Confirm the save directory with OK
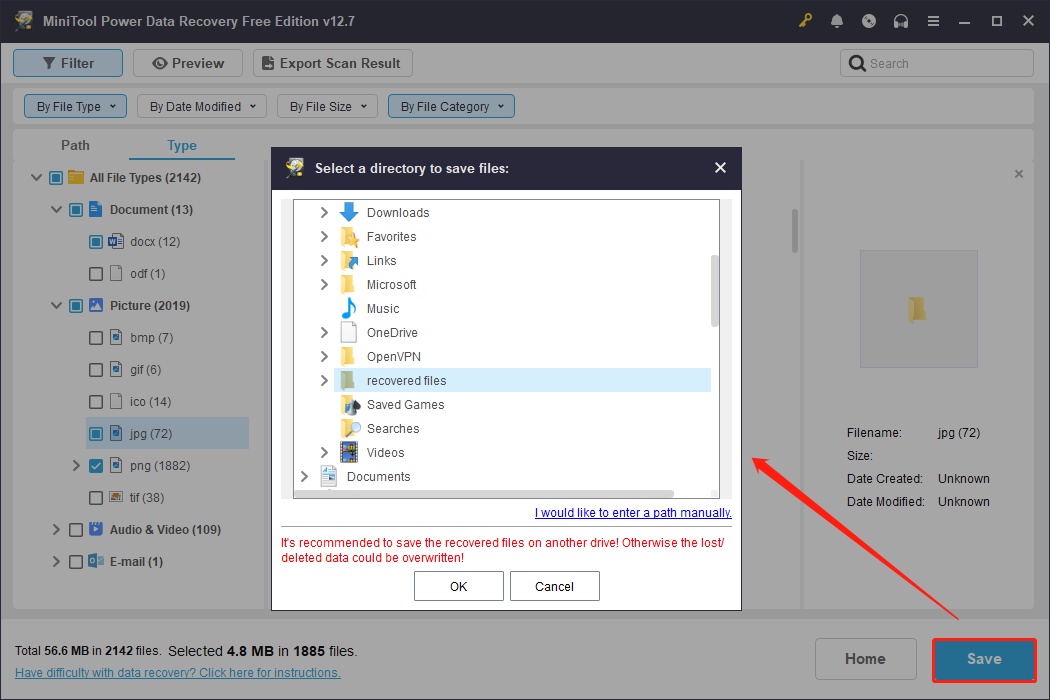Viewport: 1050px width, 700px height. [458, 585]
